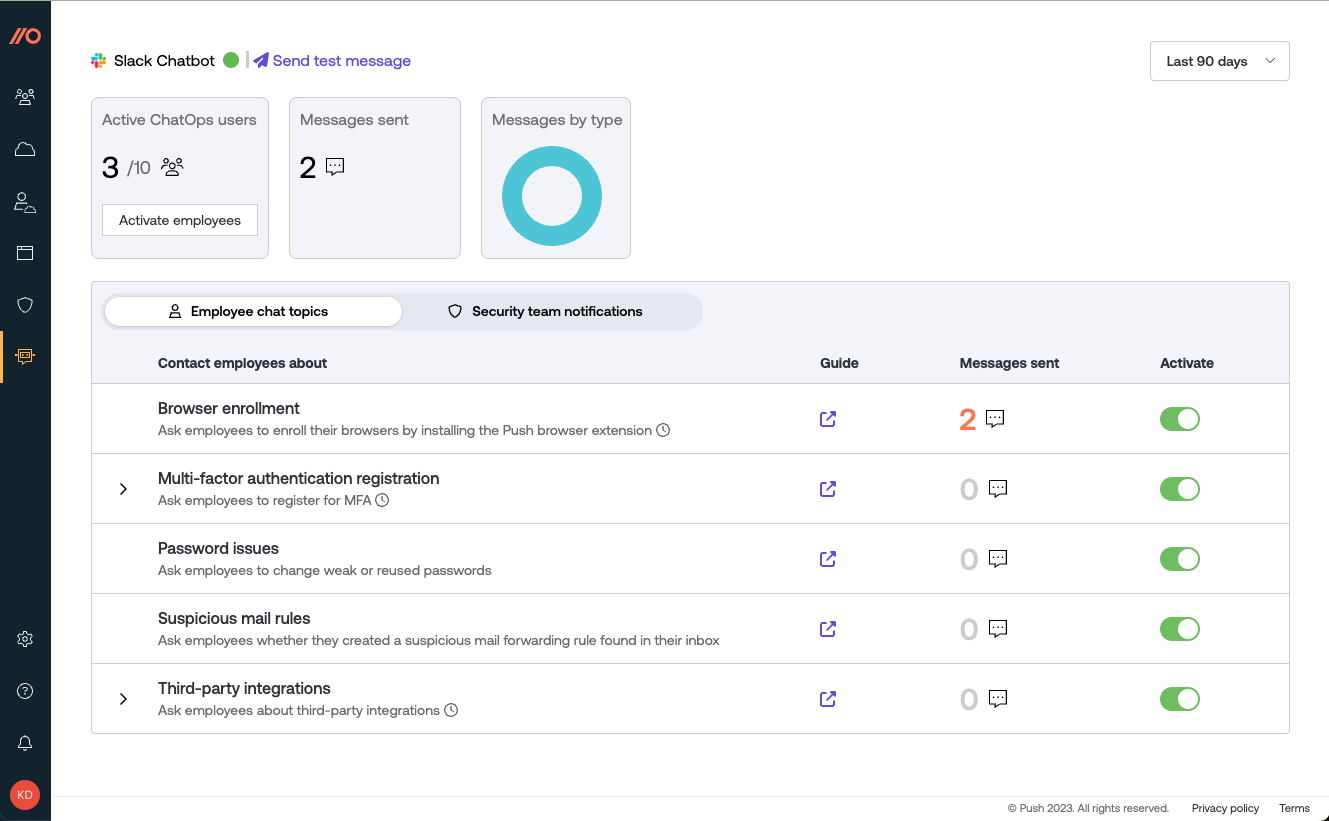Image resolution: width=1329 pixels, height=821 pixels.
Task: Switch off Third-party integrations toggle
Action: click(x=1180, y=699)
